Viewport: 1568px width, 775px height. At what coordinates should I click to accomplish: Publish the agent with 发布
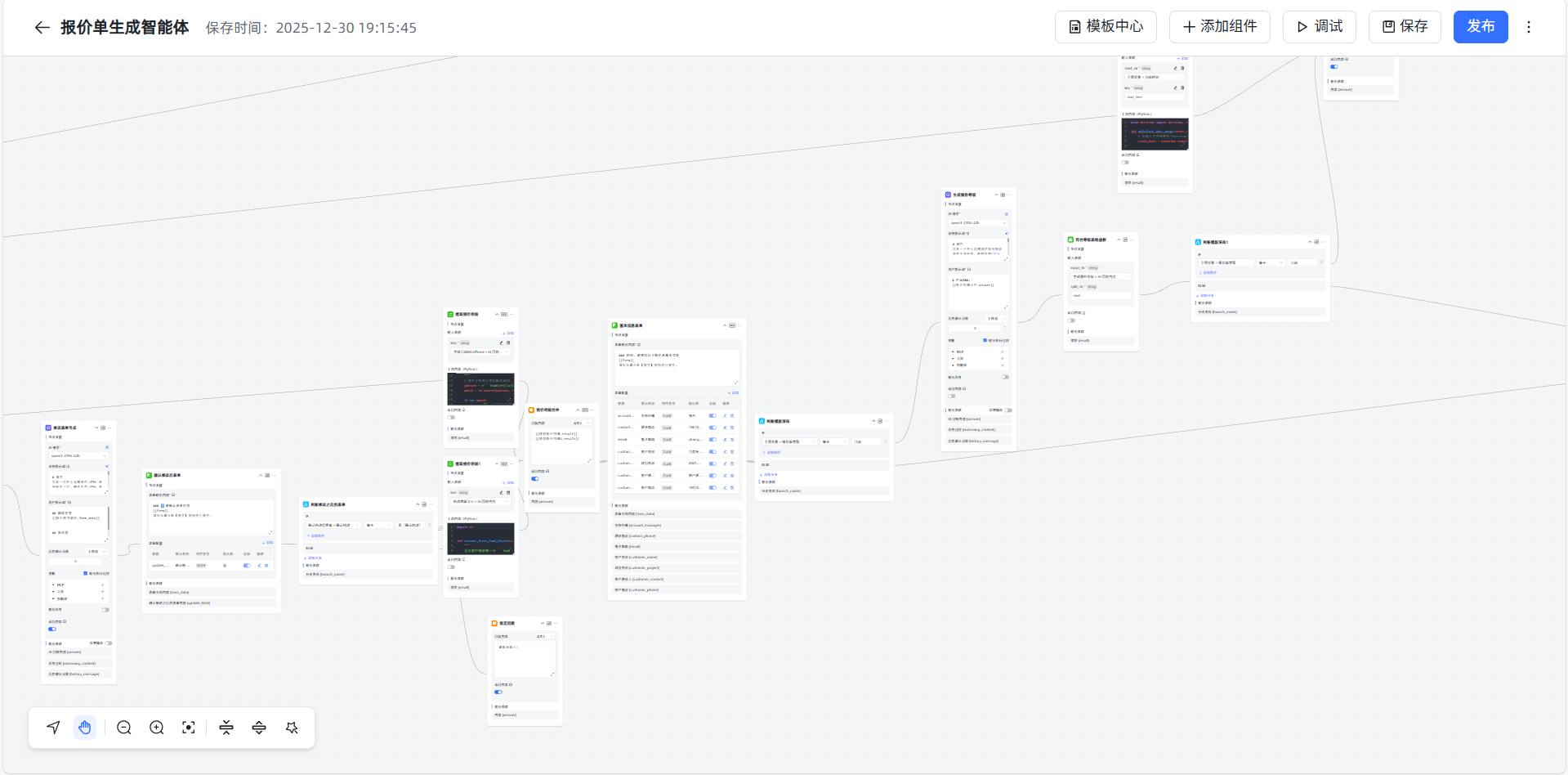1480,27
